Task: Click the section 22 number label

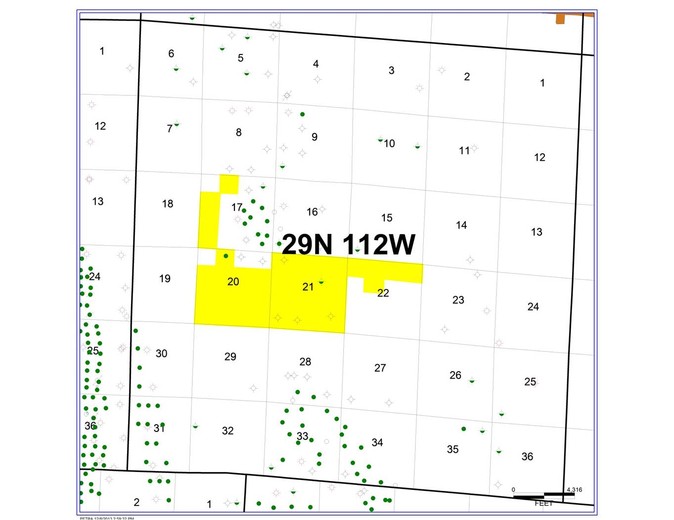Action: point(383,293)
